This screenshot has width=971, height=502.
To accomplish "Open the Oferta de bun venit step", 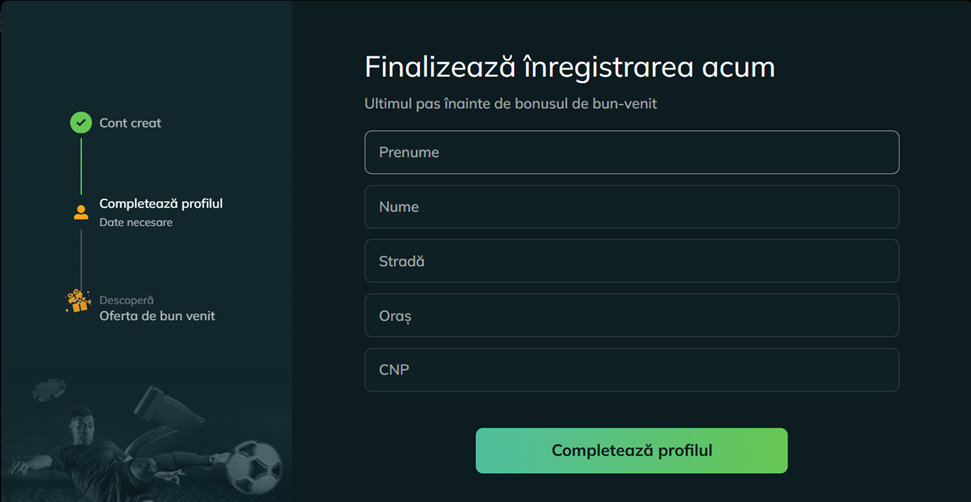I will pos(157,316).
